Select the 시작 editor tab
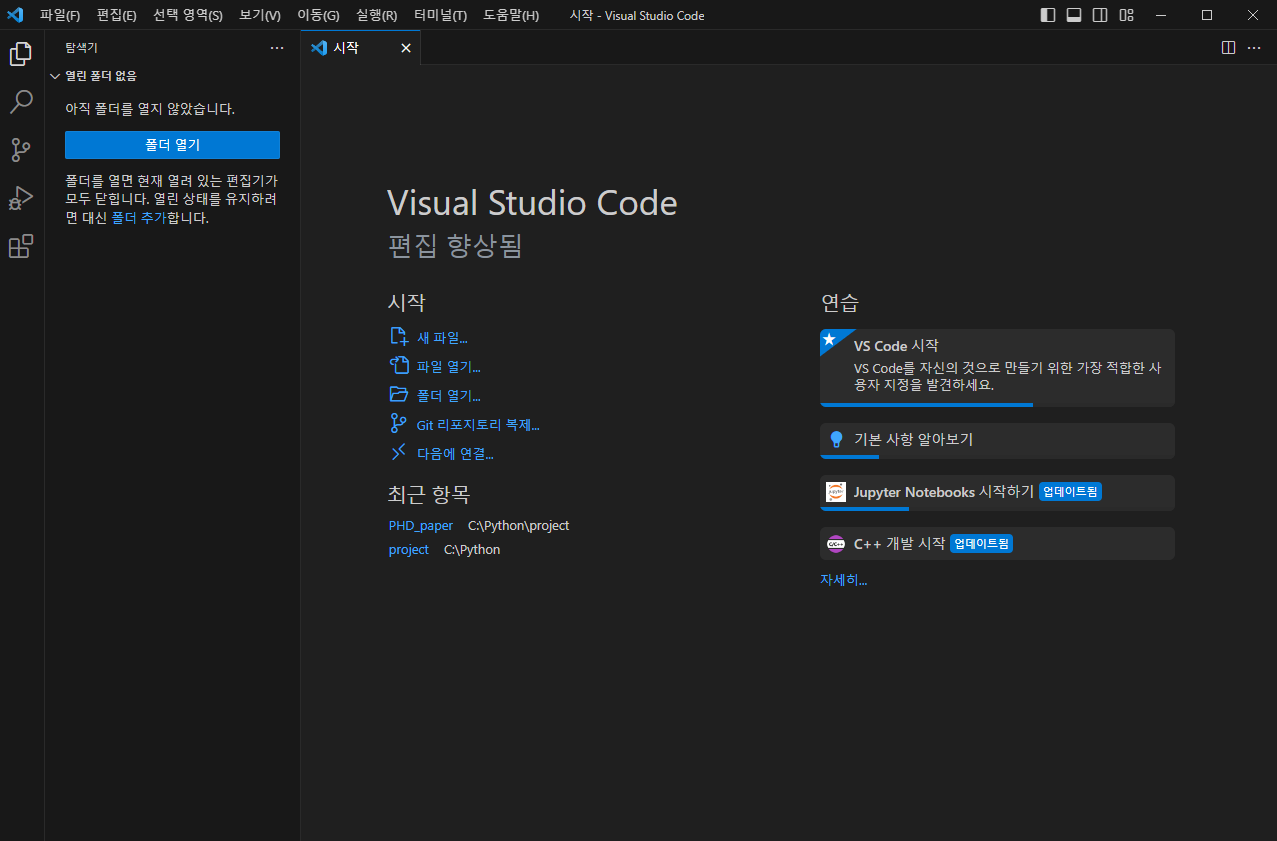 coord(361,48)
